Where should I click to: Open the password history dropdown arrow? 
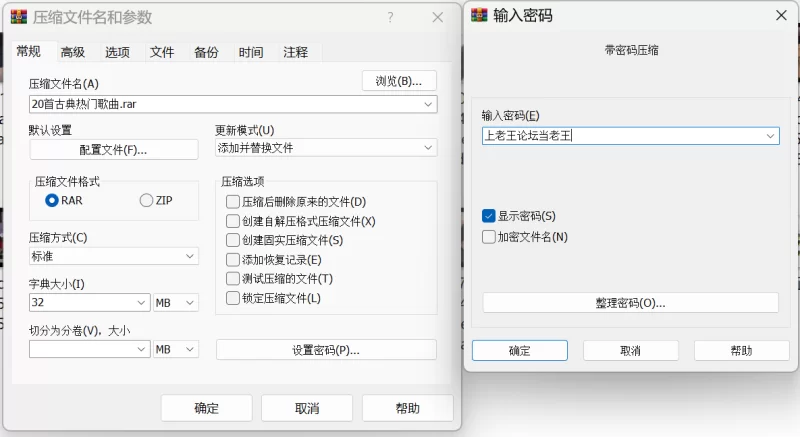(770, 136)
